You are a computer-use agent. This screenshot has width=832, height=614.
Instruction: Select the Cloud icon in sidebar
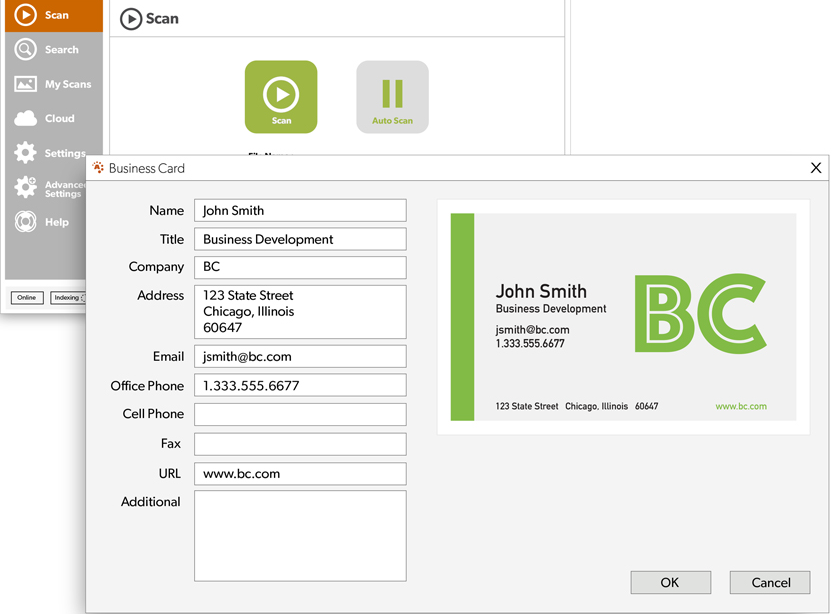tap(25, 118)
